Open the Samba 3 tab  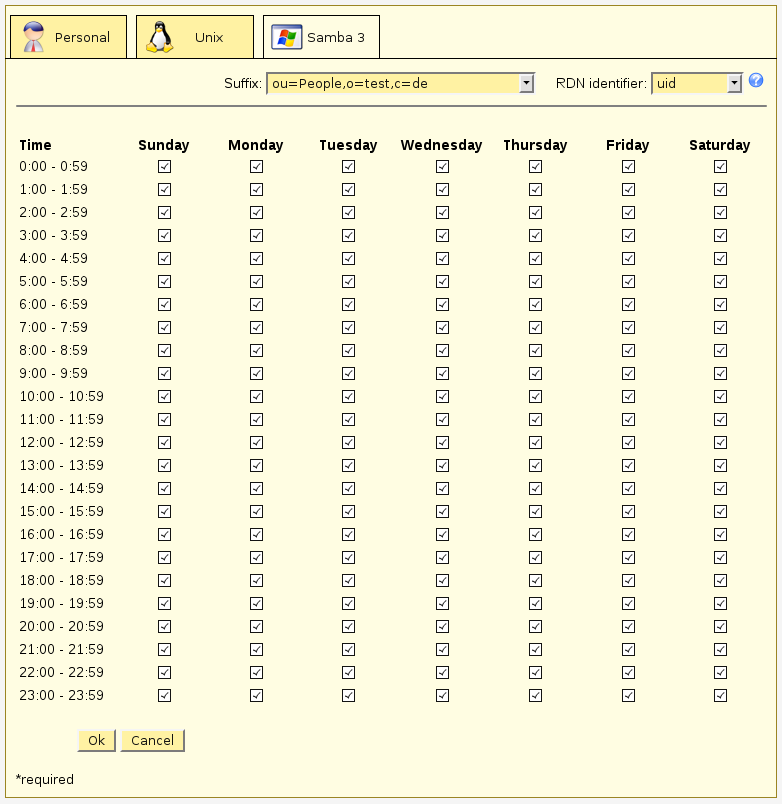[x=335, y=38]
